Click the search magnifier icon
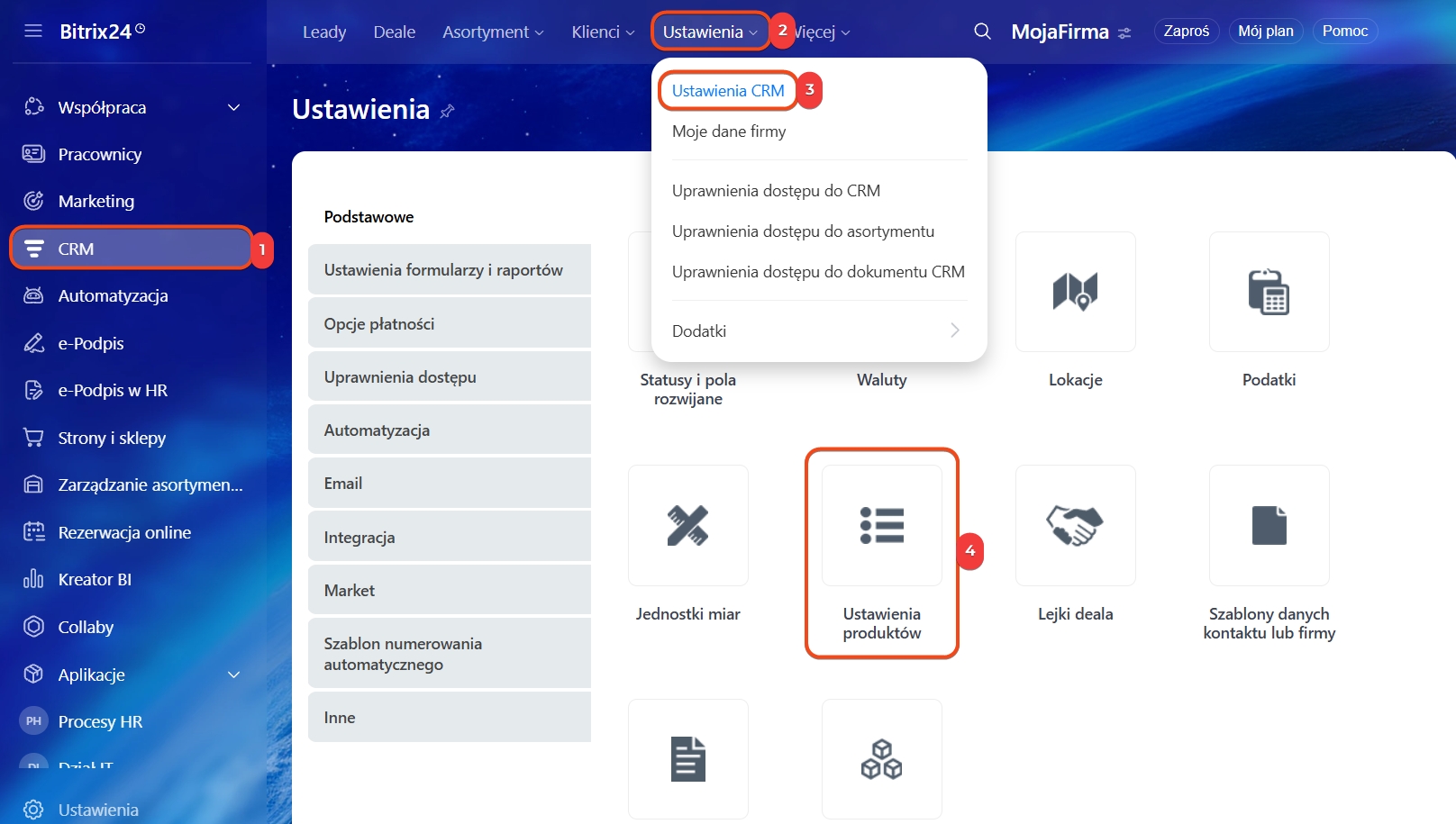The width and height of the screenshot is (1456, 824). (x=982, y=32)
